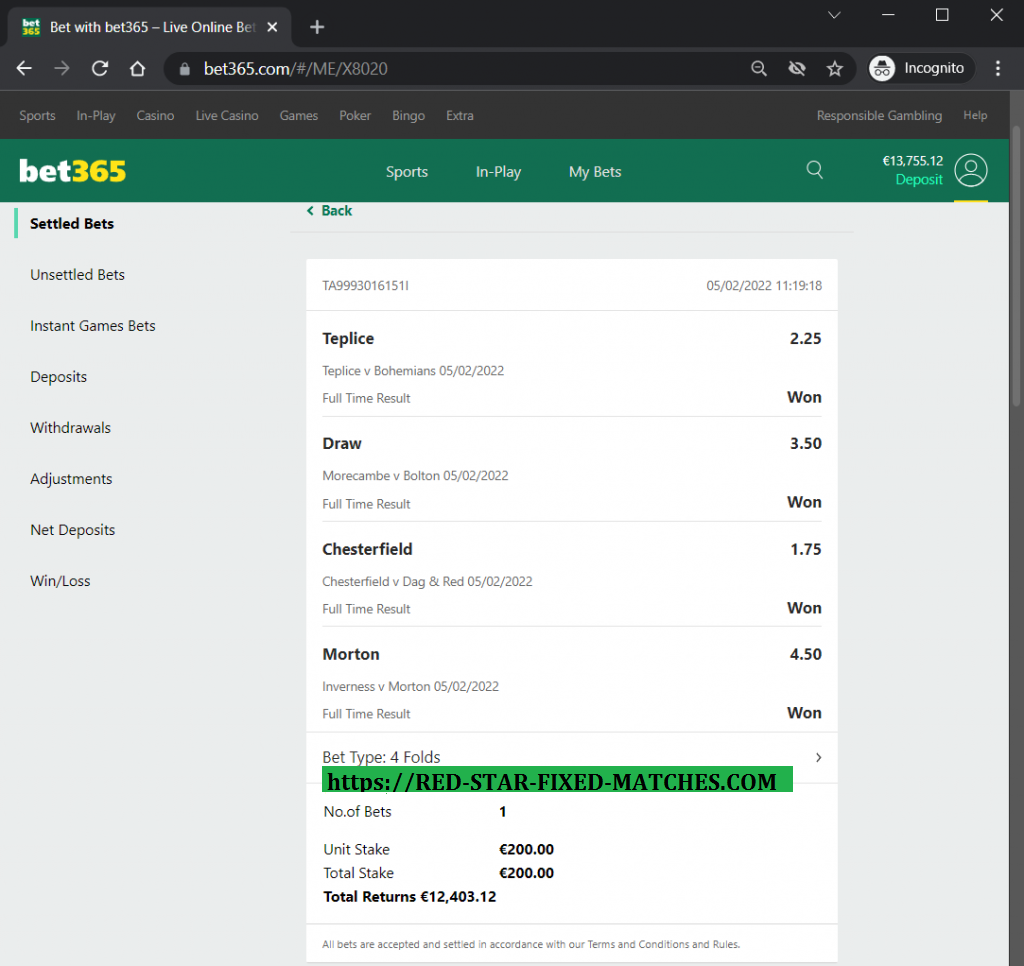Viewport: 1024px width, 966px height.
Task: Expand the Bet Type 4 Folds chevron
Action: [x=818, y=757]
